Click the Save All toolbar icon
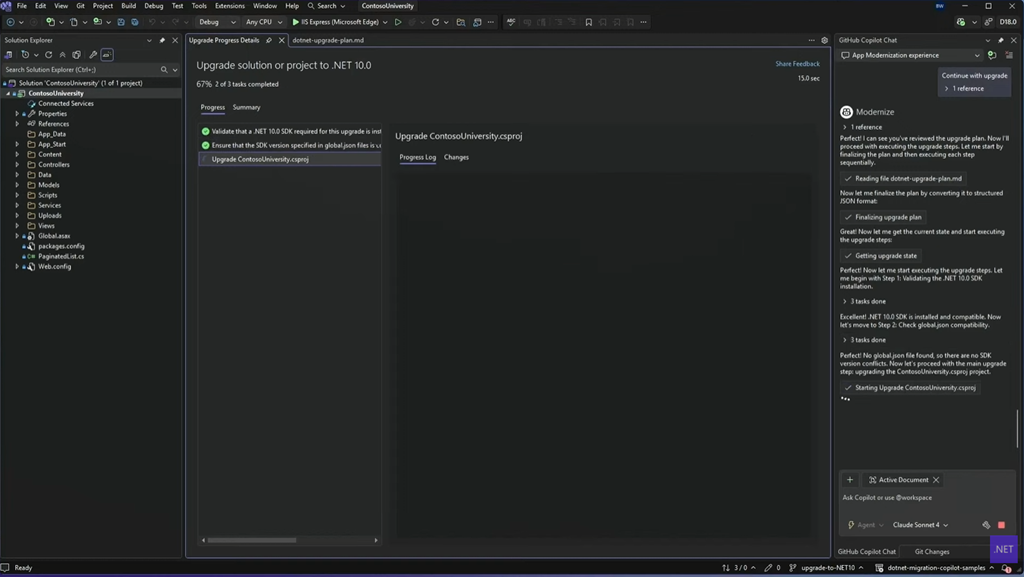Viewport: 1024px width, 577px height. [135, 22]
